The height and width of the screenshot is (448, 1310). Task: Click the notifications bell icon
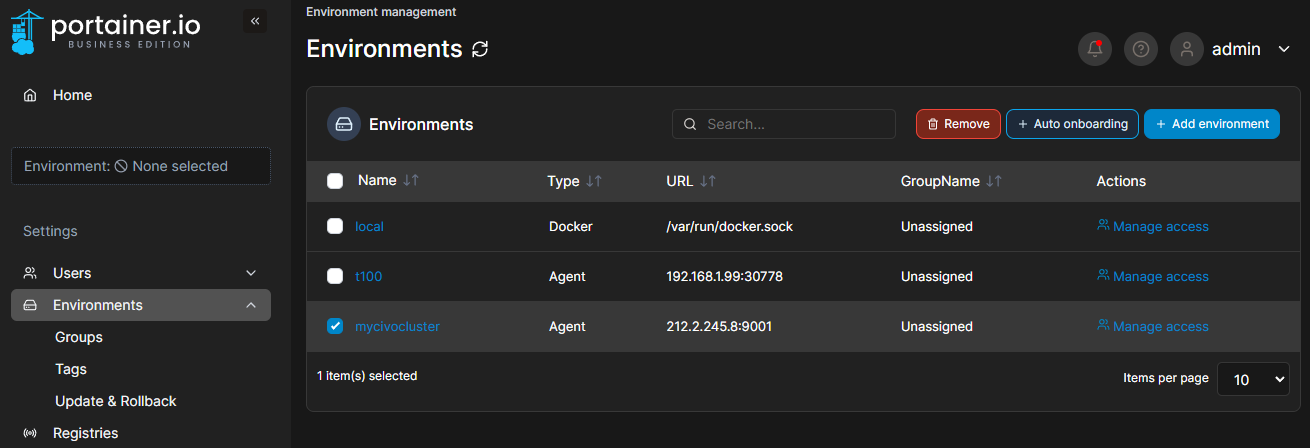[x=1094, y=49]
